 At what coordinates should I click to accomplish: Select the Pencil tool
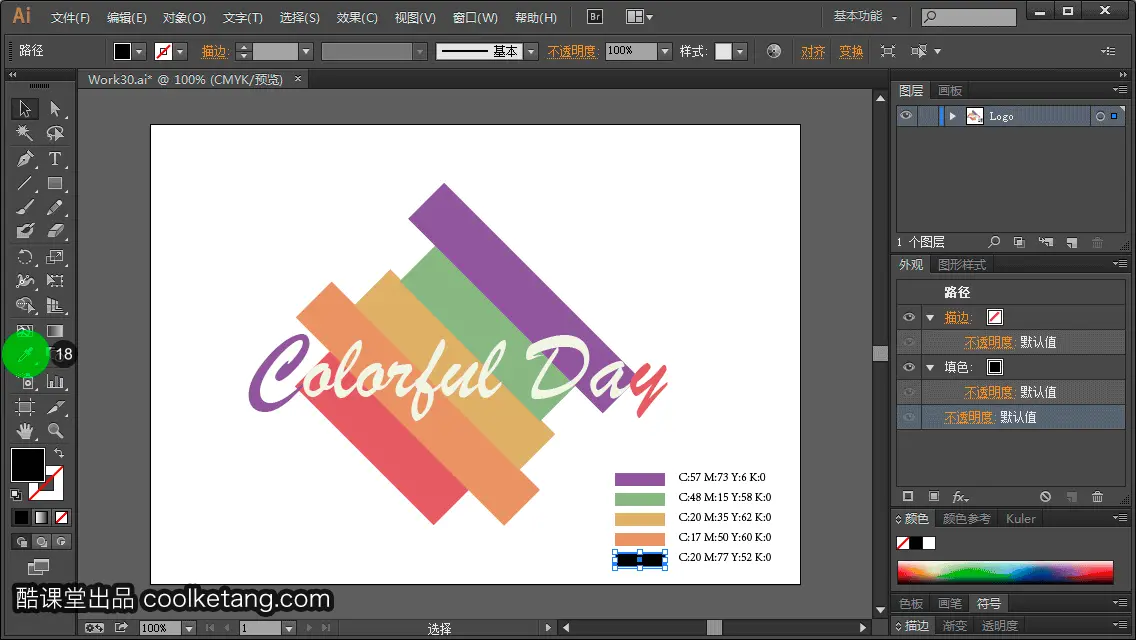tap(55, 208)
